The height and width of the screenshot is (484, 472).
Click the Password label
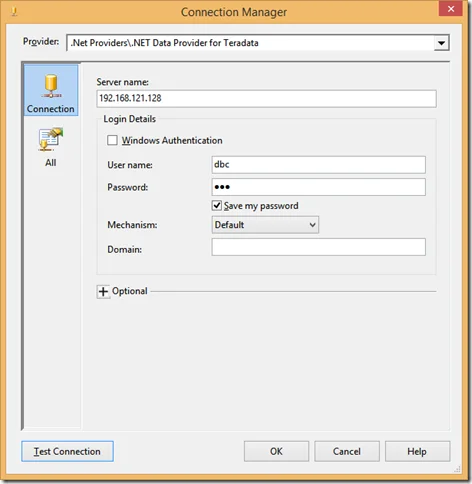(x=127, y=187)
